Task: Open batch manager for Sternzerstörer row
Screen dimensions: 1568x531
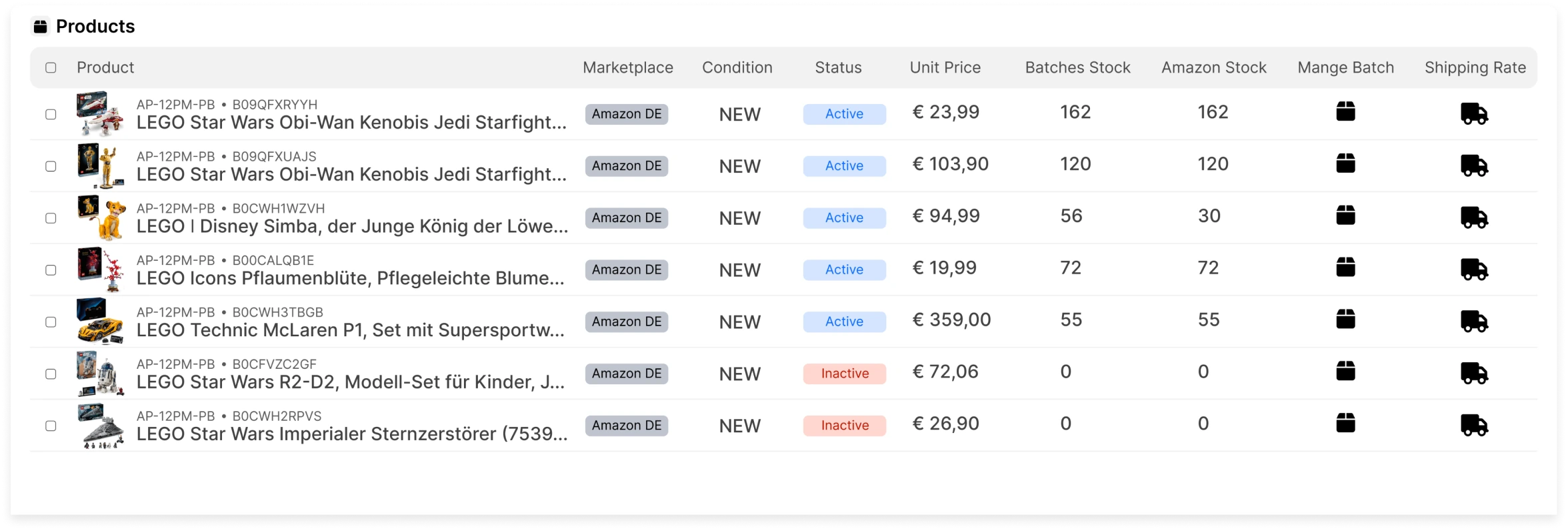Action: 1345,423
